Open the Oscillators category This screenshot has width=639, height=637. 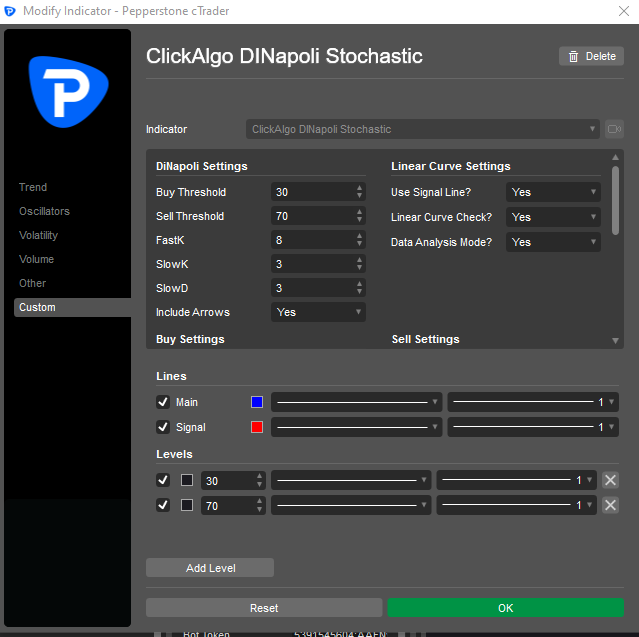click(44, 211)
